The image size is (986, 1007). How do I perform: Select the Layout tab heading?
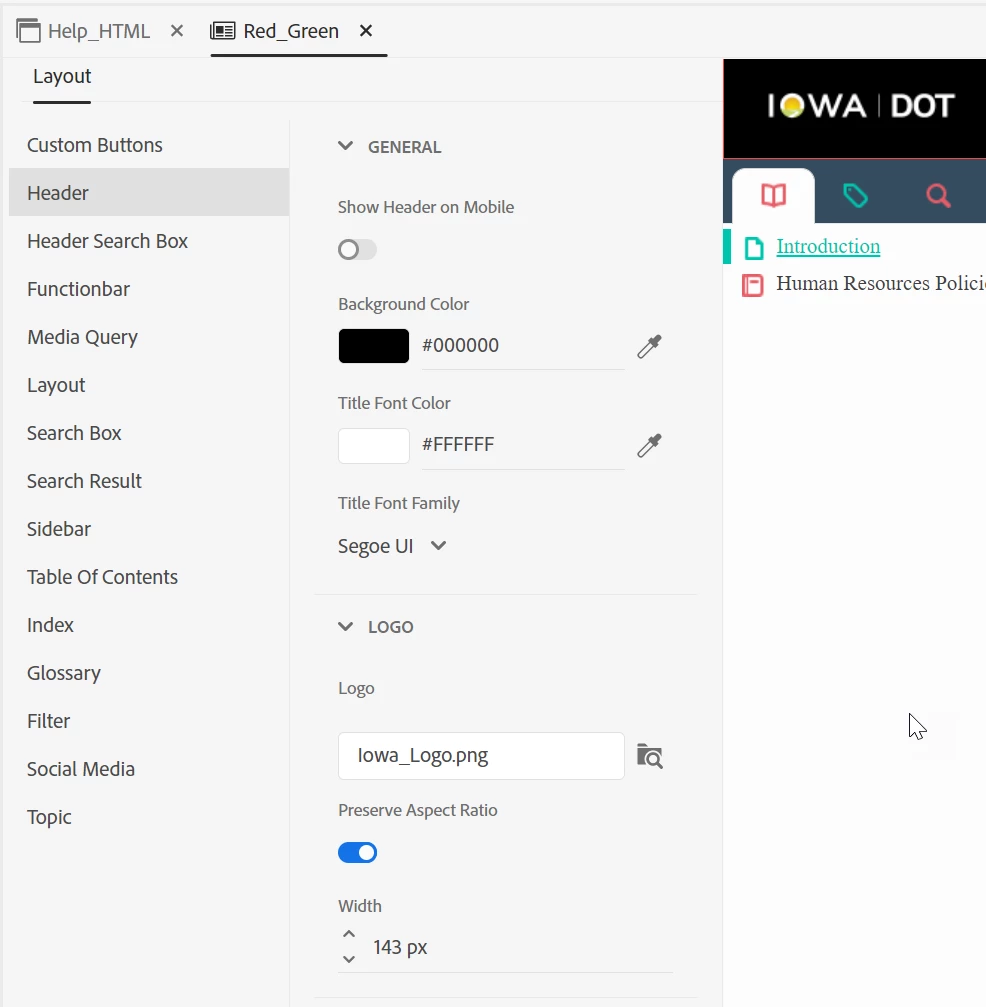coord(62,76)
